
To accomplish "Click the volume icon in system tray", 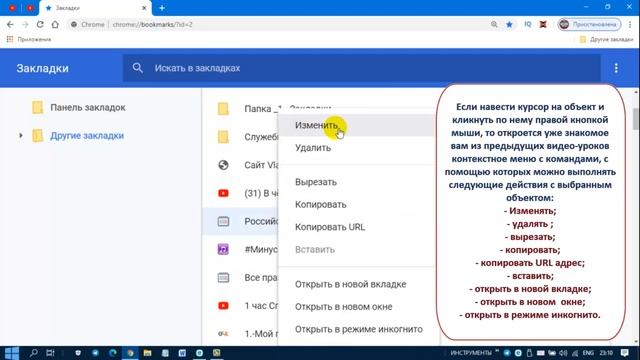I will point(564,353).
